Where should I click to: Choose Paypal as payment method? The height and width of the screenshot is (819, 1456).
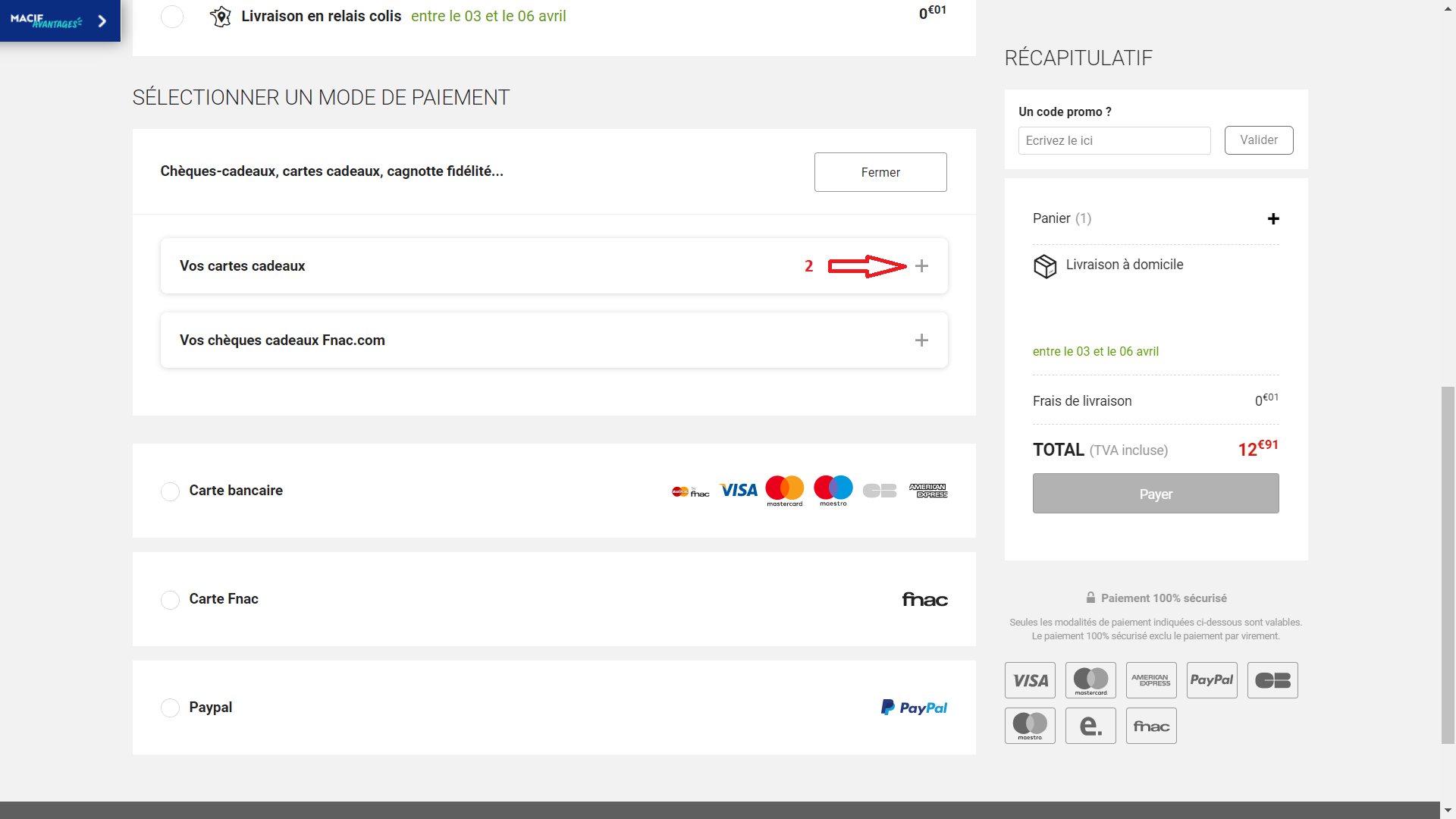(170, 708)
